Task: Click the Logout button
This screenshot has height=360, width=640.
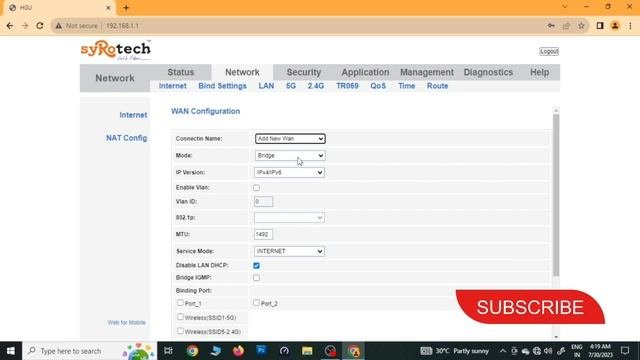Action: (549, 51)
